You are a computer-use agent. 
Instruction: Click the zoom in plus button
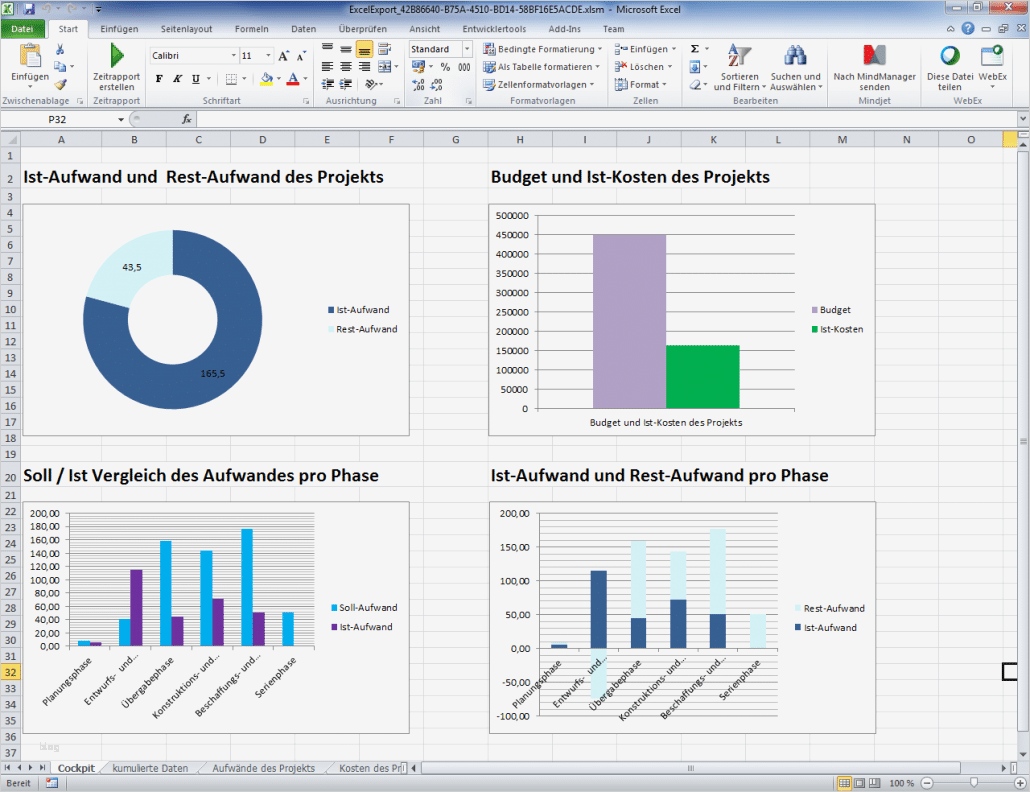click(x=1020, y=783)
